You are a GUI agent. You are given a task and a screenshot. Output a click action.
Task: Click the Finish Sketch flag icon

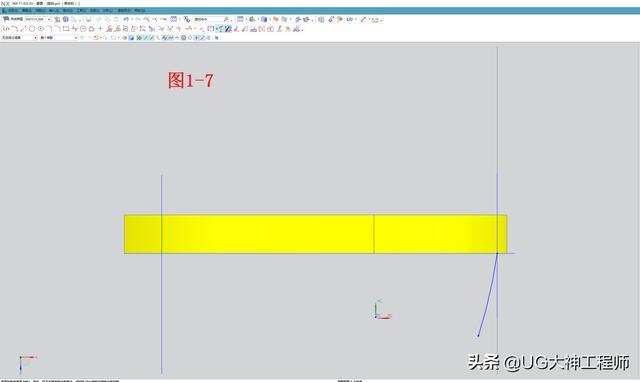[x=6, y=19]
